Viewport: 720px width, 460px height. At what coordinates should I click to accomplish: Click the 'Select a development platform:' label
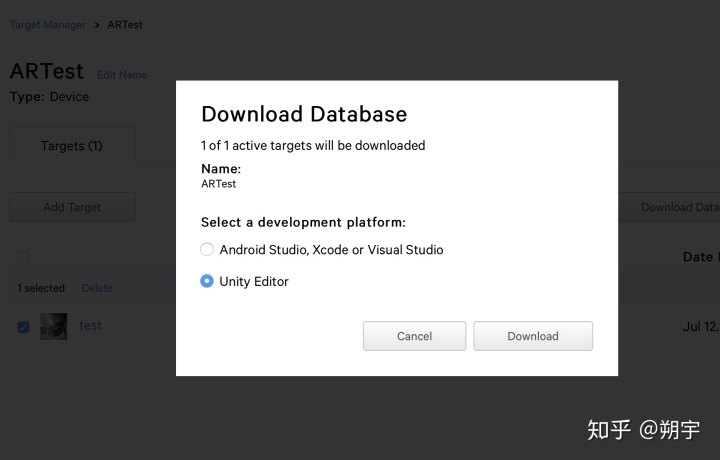click(303, 222)
